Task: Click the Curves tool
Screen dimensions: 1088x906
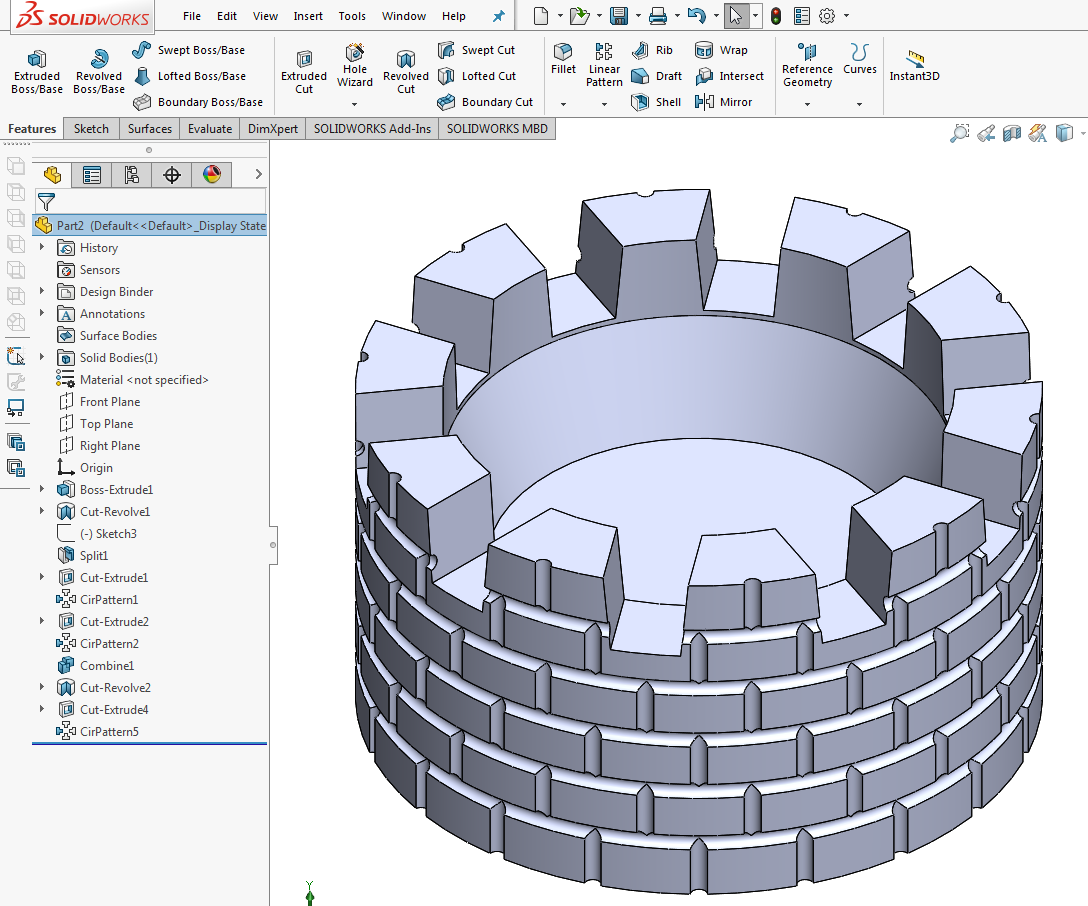Action: (x=860, y=59)
